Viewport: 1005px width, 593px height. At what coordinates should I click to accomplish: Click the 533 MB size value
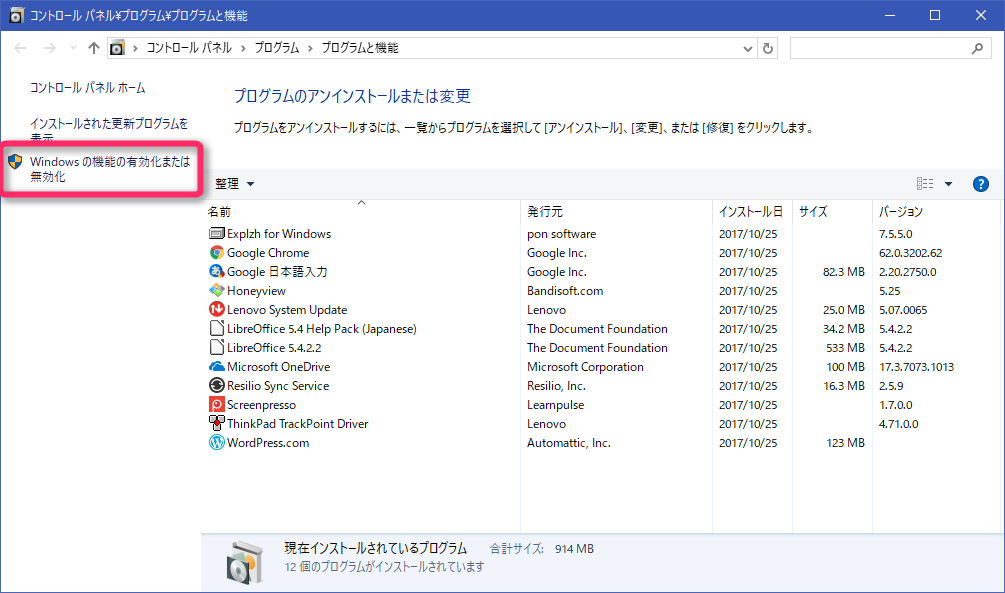click(x=845, y=347)
